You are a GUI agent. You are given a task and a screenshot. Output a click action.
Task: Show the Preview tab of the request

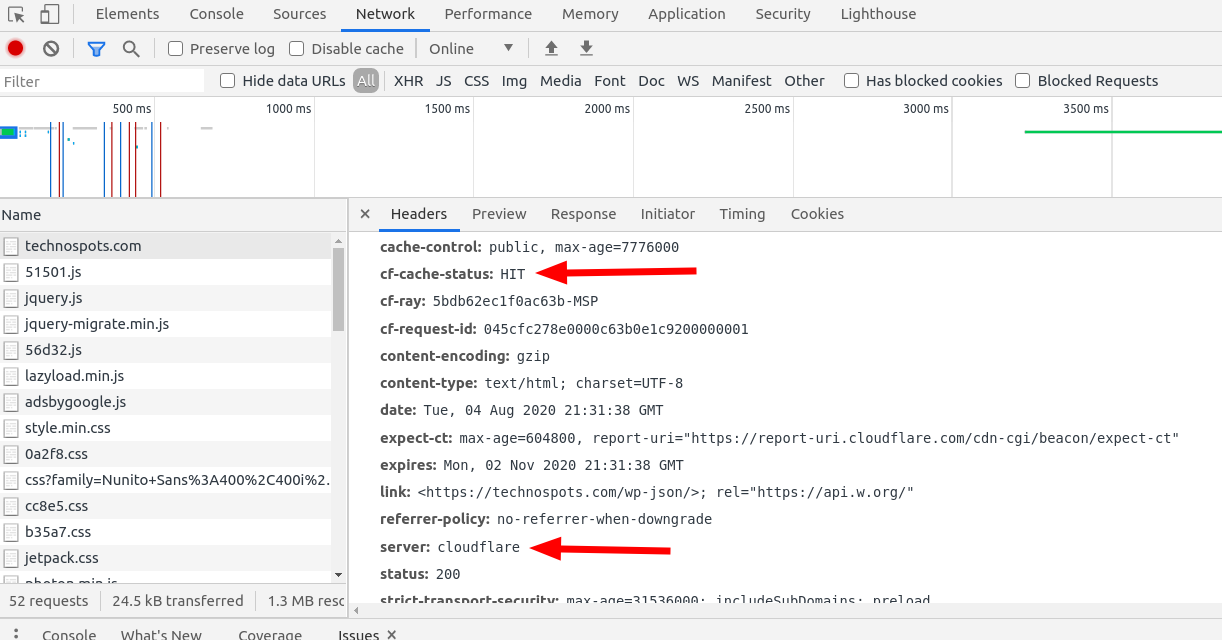click(499, 214)
